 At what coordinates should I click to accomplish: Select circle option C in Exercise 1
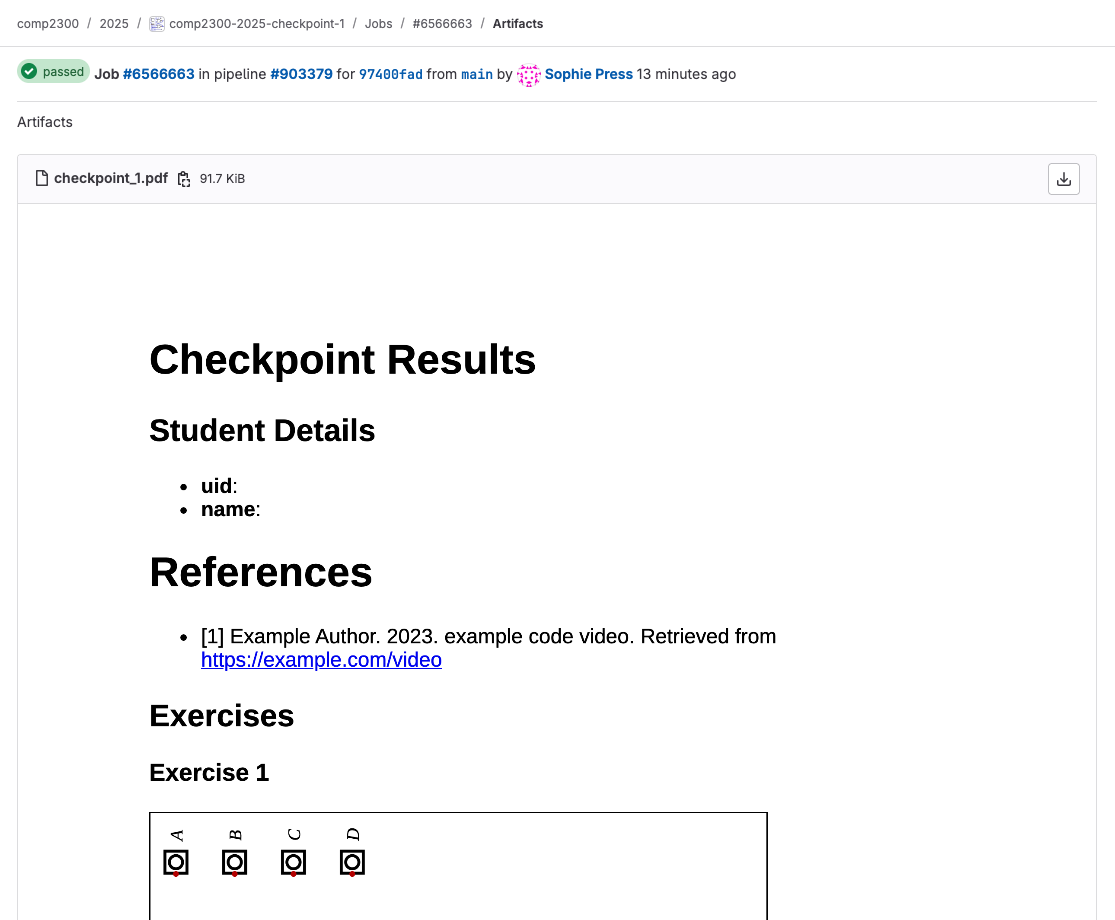tap(293, 862)
